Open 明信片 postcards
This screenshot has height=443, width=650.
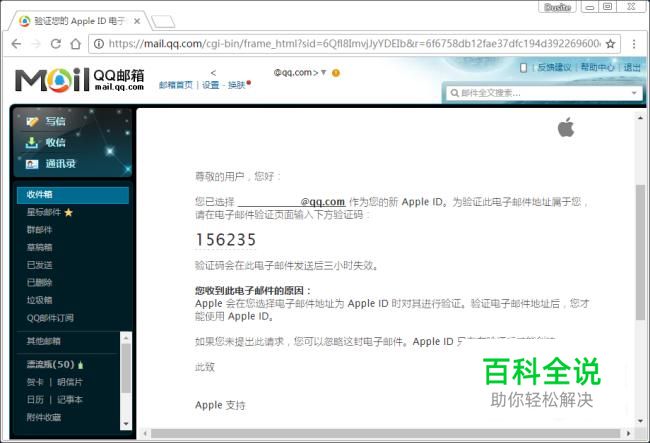pos(70,382)
